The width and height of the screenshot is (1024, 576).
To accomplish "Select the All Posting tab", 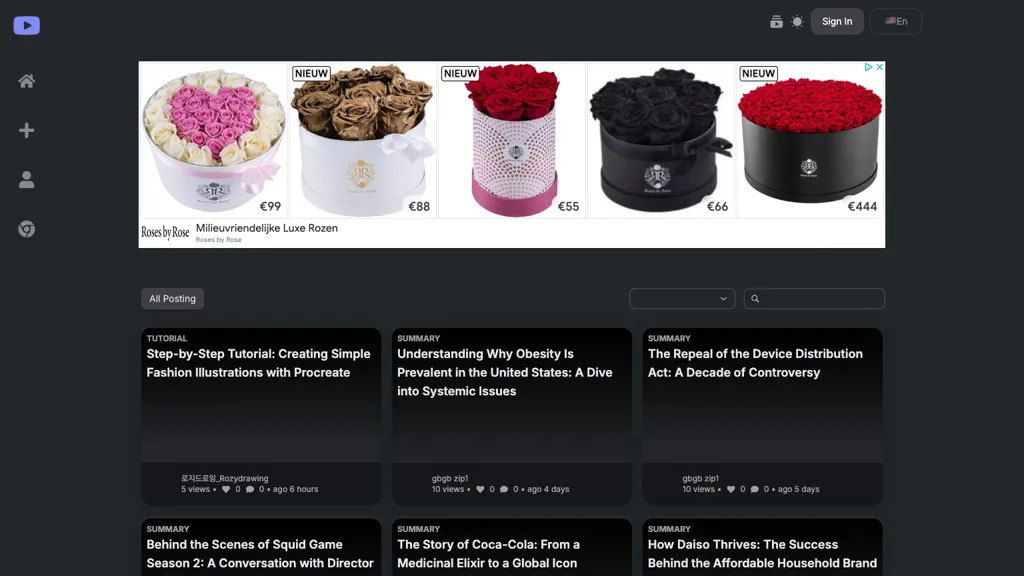I will click(172, 298).
